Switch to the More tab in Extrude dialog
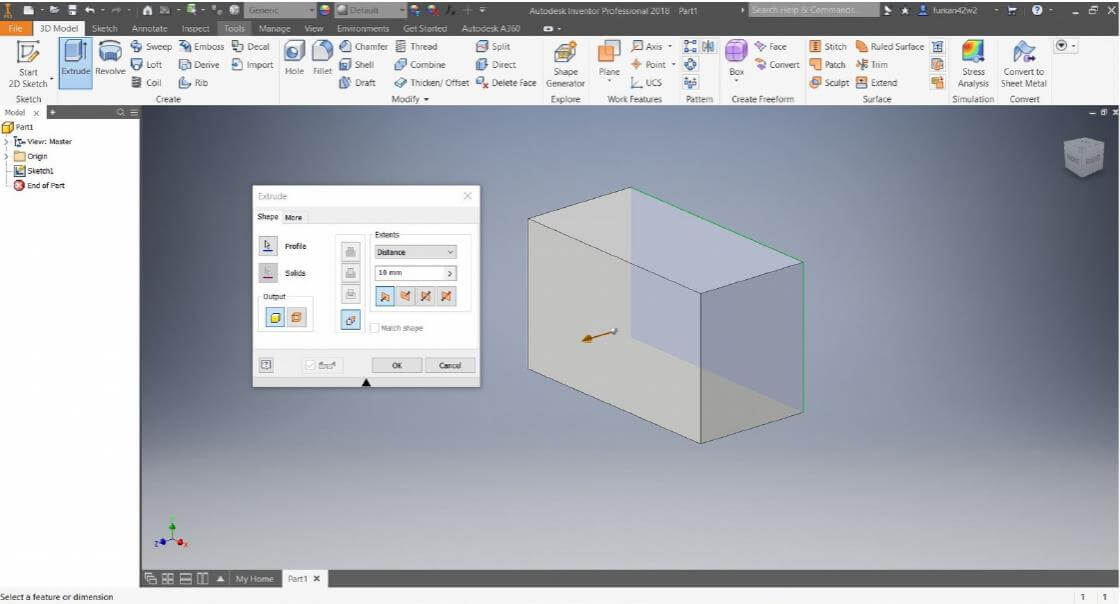Image resolution: width=1120 pixels, height=604 pixels. tap(293, 217)
